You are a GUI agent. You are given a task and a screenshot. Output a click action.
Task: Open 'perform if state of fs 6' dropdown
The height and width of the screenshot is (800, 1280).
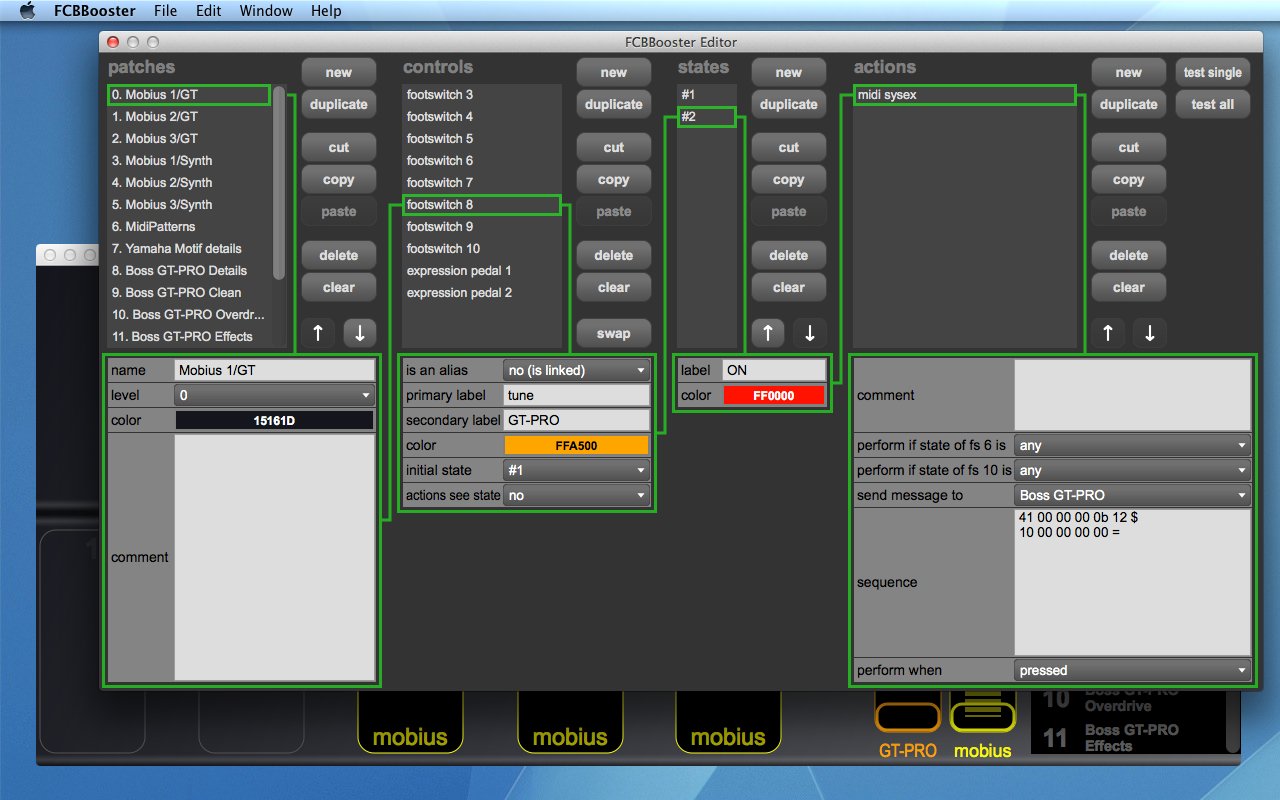click(1132, 445)
